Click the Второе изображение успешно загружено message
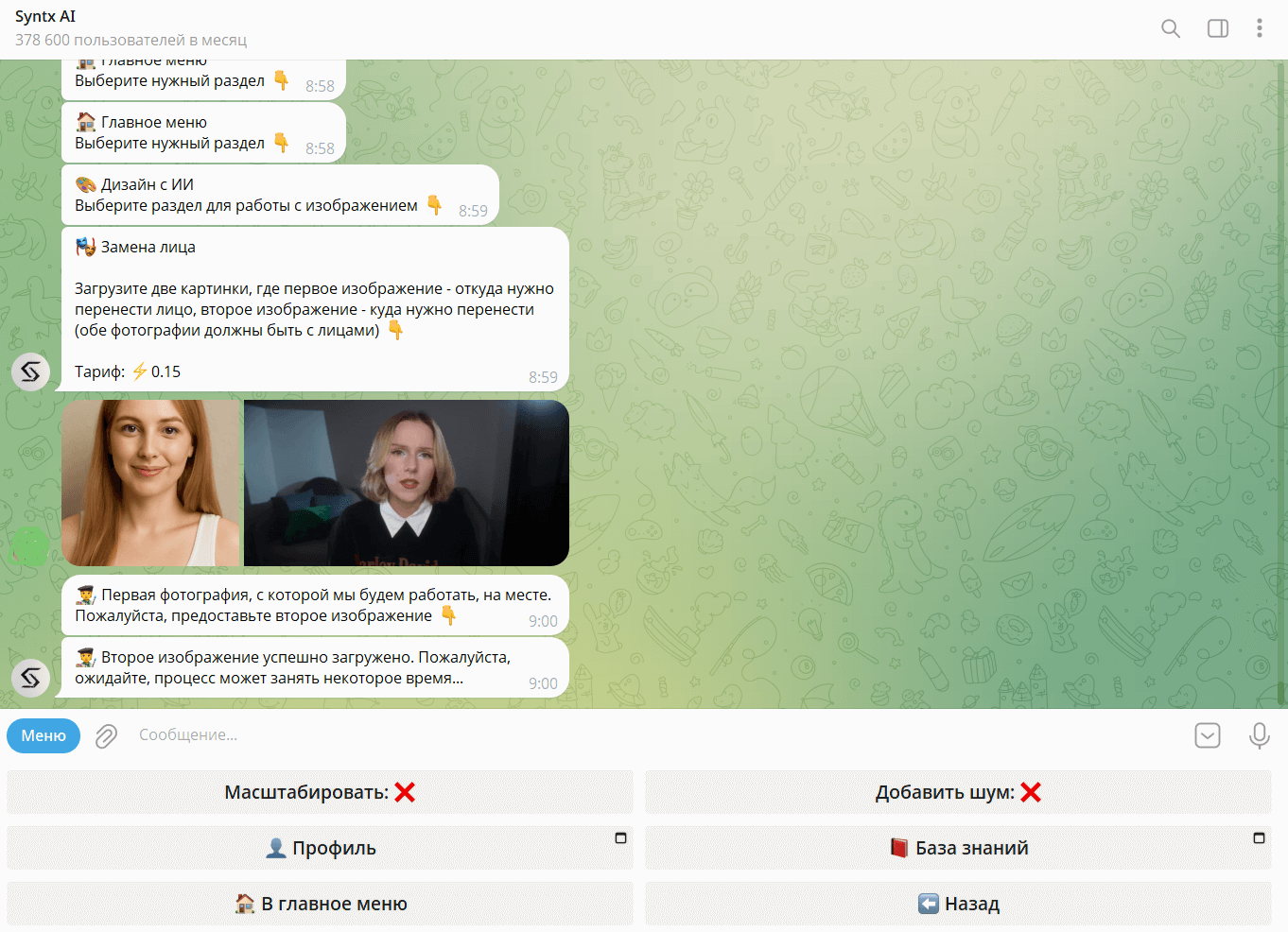Image resolution: width=1288 pixels, height=932 pixels. point(315,667)
